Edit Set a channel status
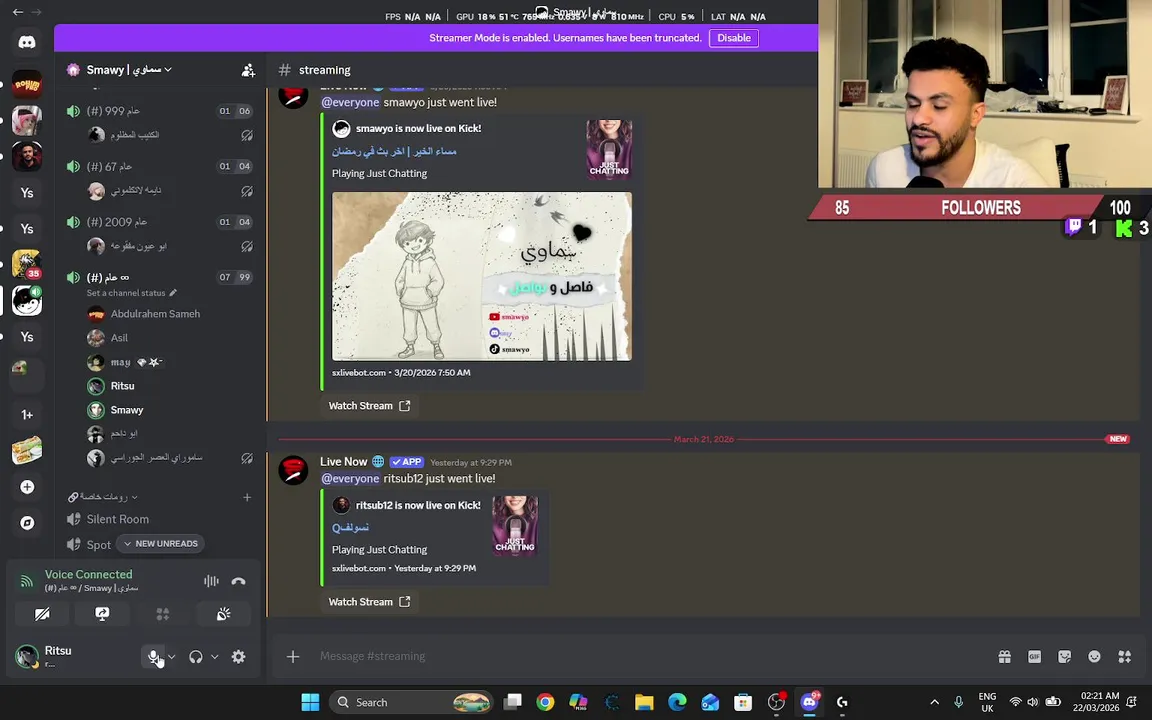Screen dimensions: 1152x720 click(132, 292)
